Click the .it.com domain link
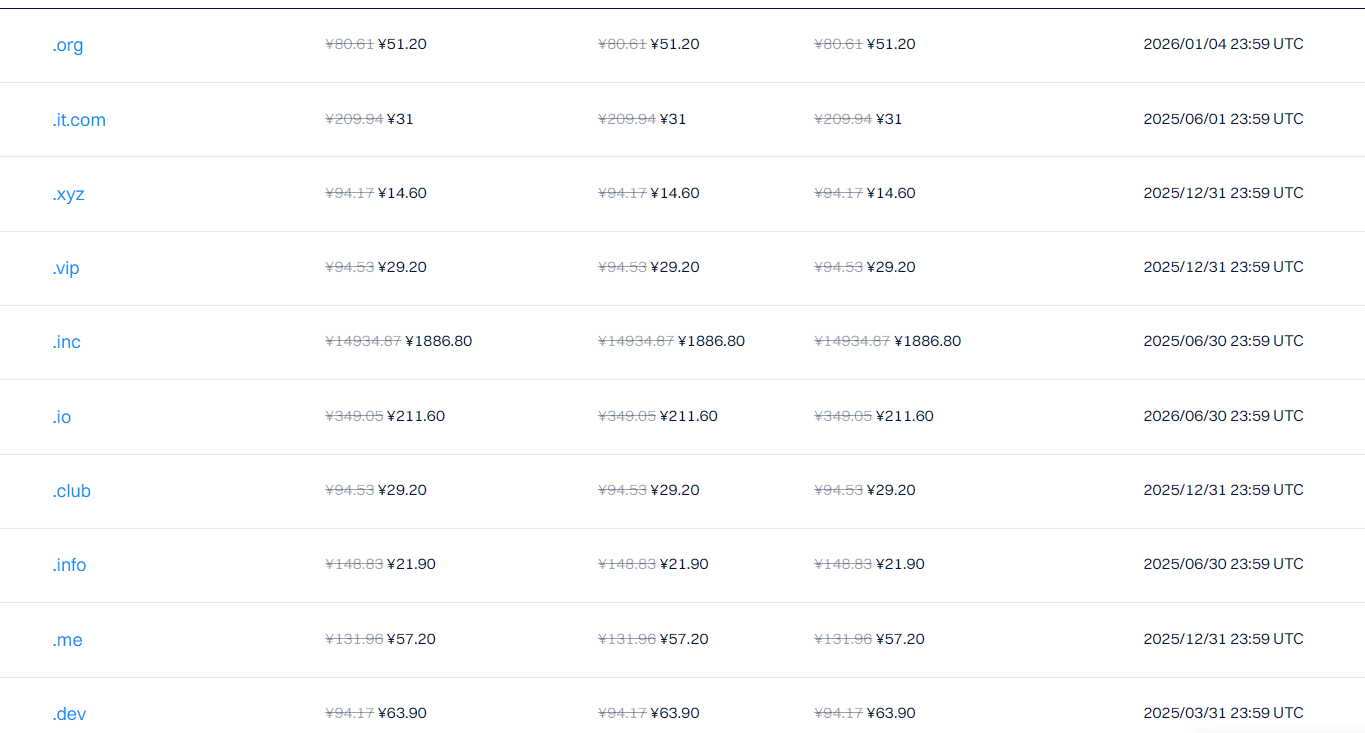The image size is (1365, 733). click(79, 120)
